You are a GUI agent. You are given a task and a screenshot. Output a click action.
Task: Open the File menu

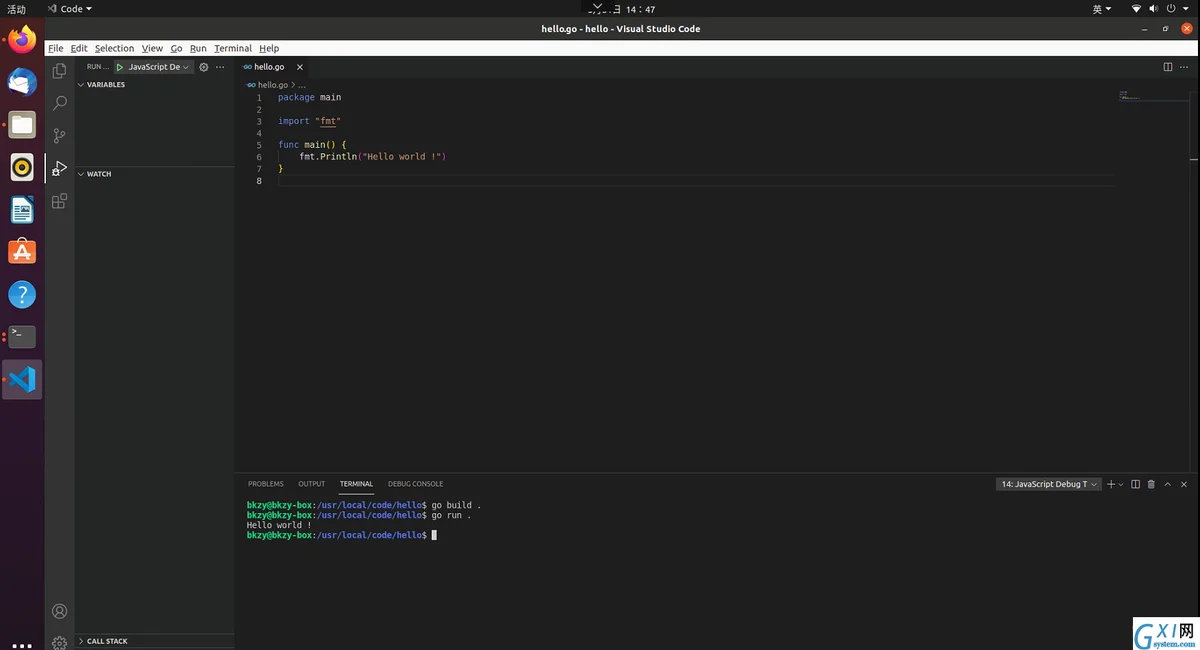click(56, 48)
